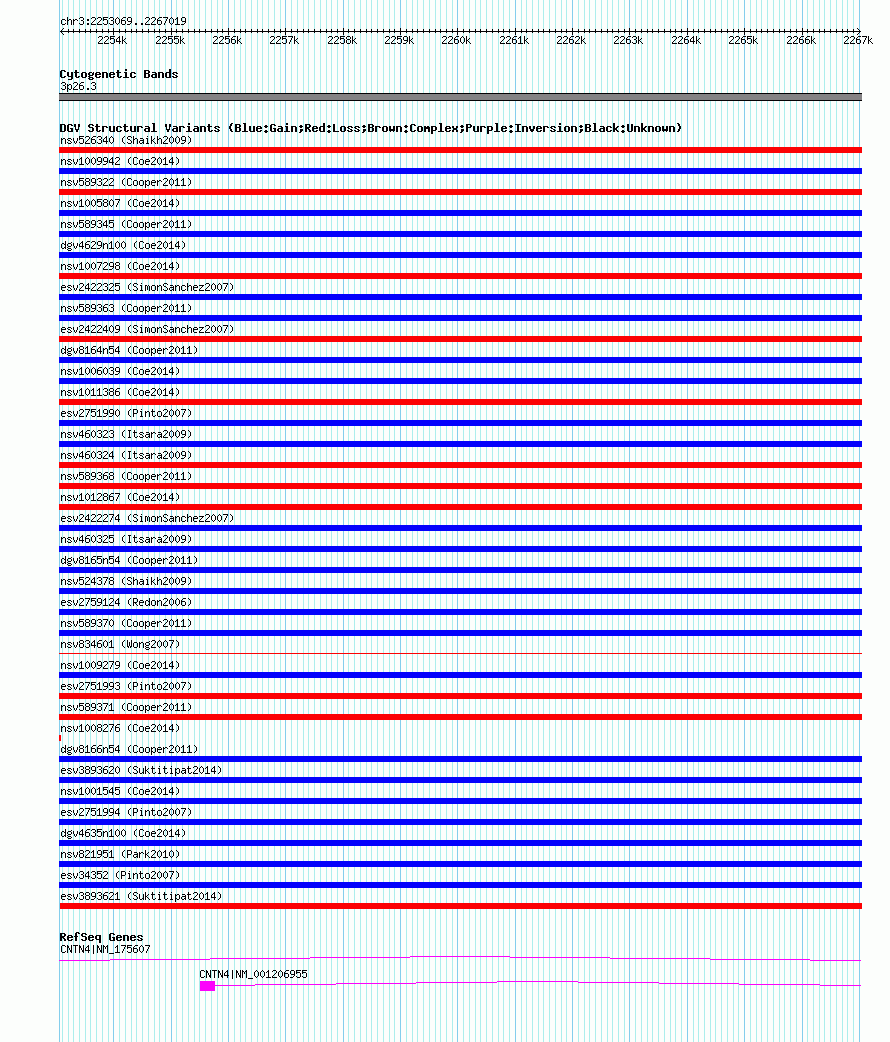
Task: Click the small red nsv1008276 variant mark
Action: [x=60, y=738]
